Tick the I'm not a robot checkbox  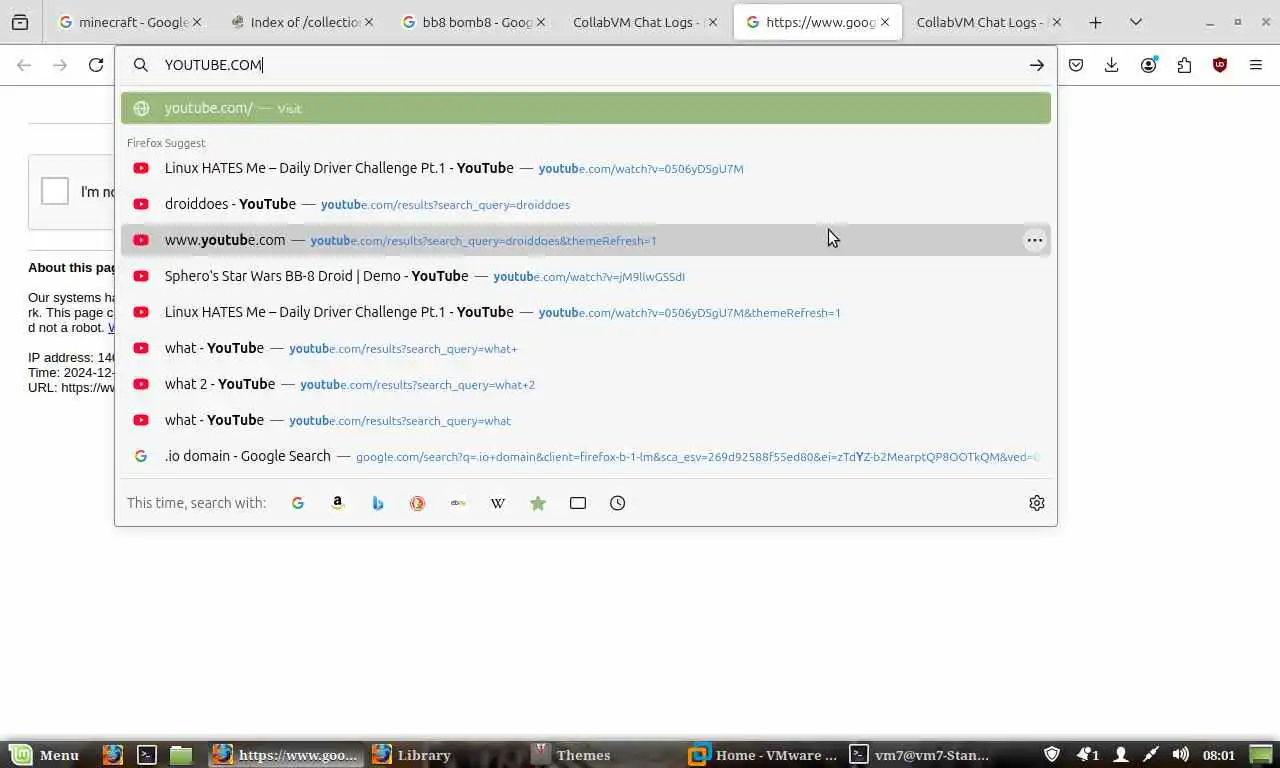[55, 191]
